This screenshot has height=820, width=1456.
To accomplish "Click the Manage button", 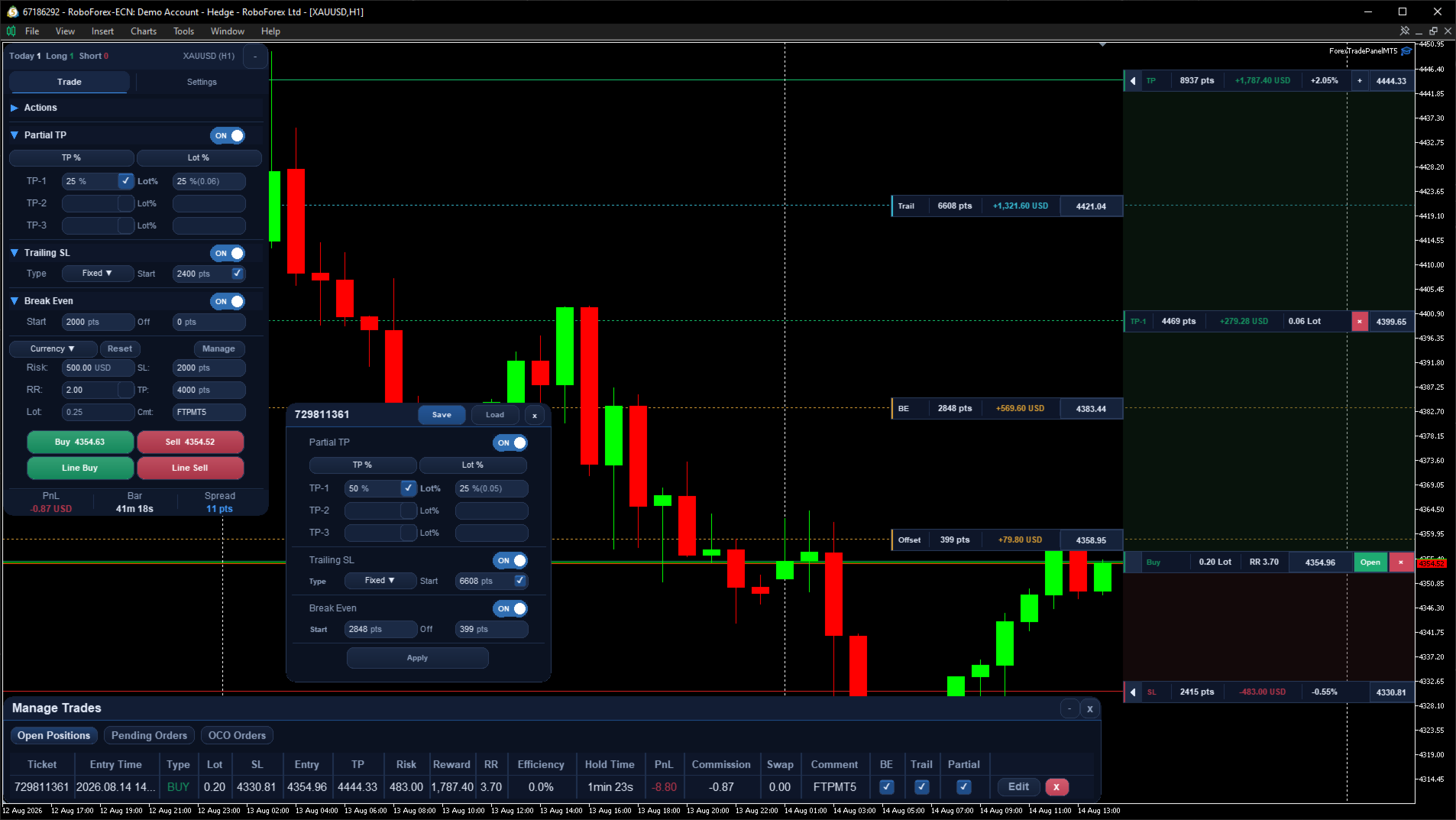I will point(218,349).
